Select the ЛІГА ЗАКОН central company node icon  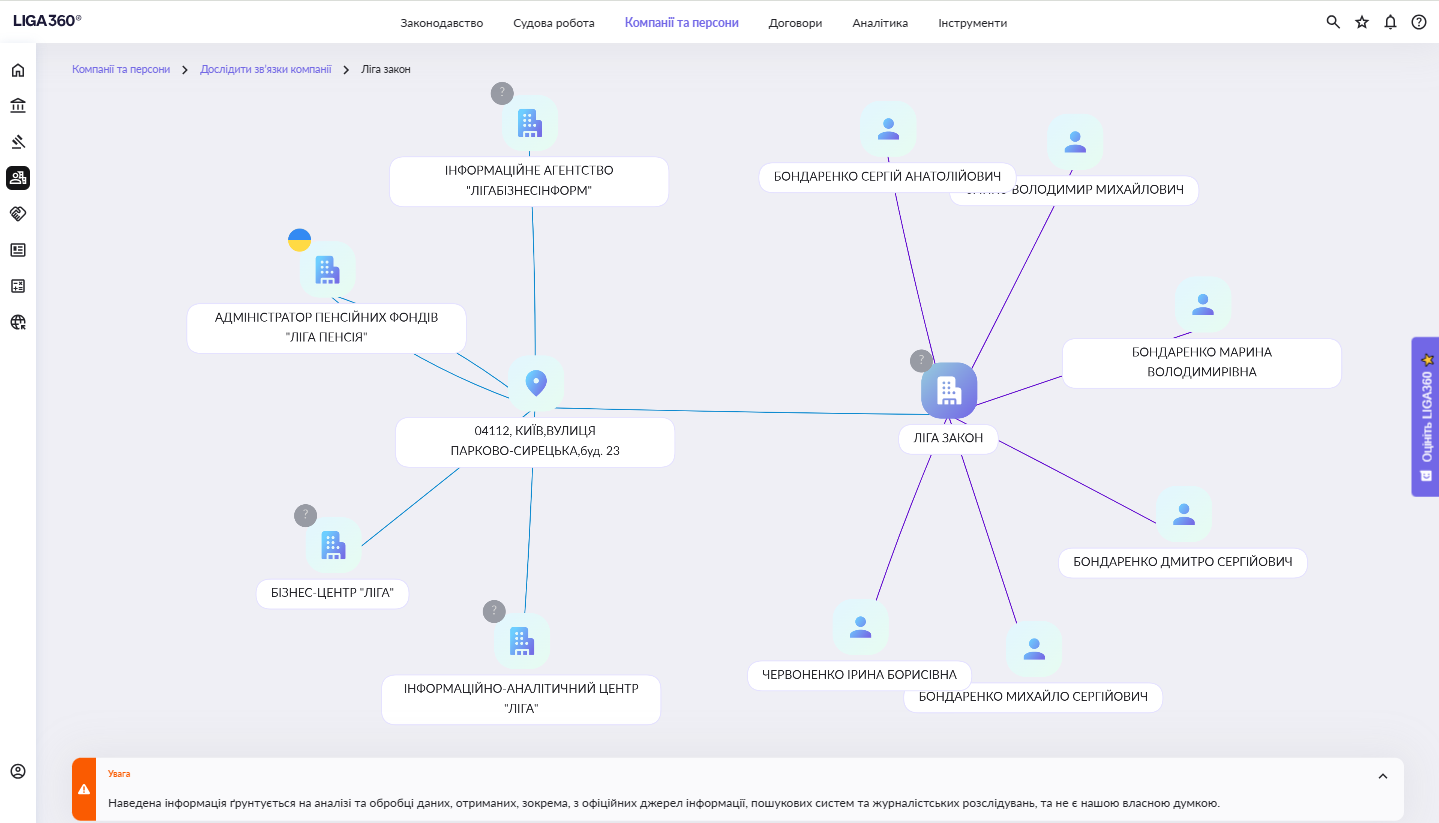[x=949, y=390]
